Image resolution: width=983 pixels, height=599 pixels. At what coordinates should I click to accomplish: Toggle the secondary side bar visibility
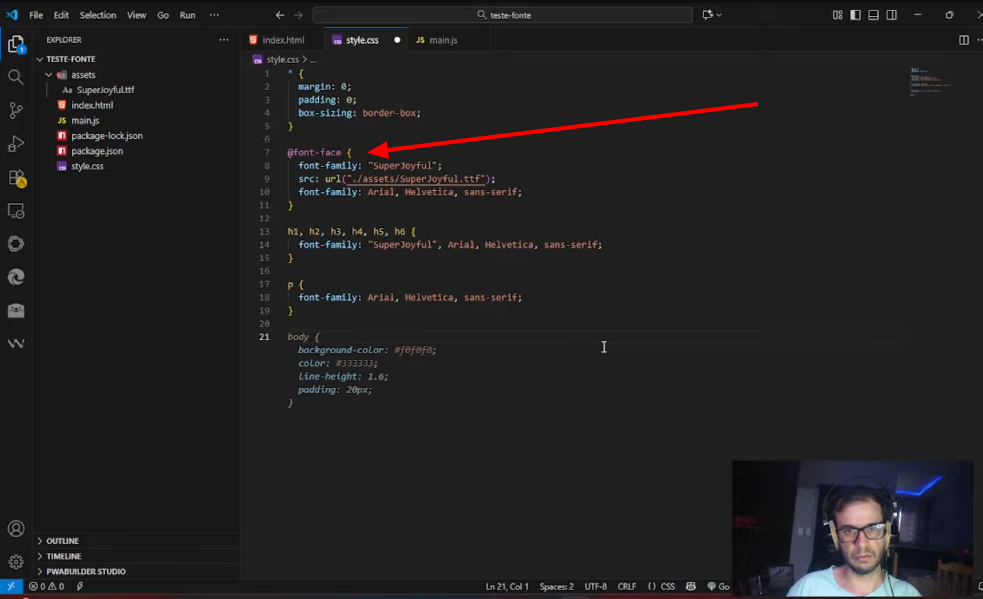tap(891, 15)
